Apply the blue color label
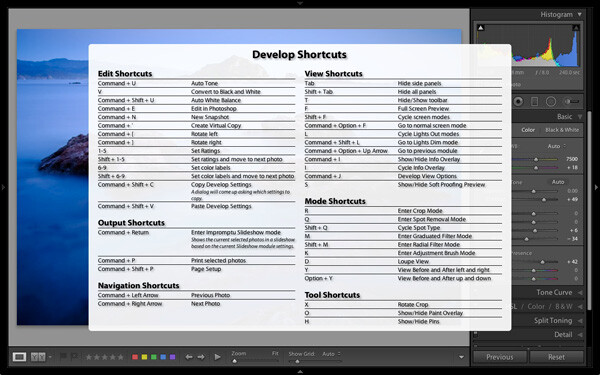This screenshot has width=600, height=375. 163,357
